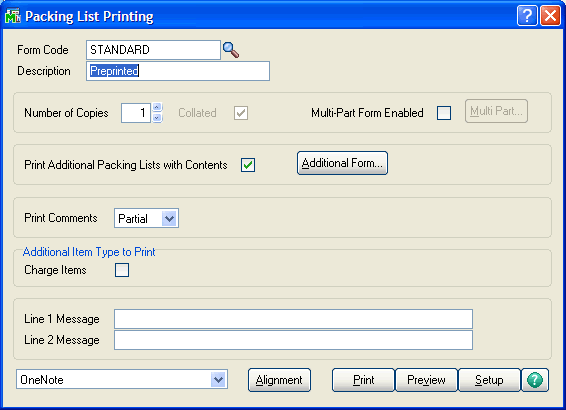Uncheck Print Additional Packing Lists with Contents

(248, 165)
